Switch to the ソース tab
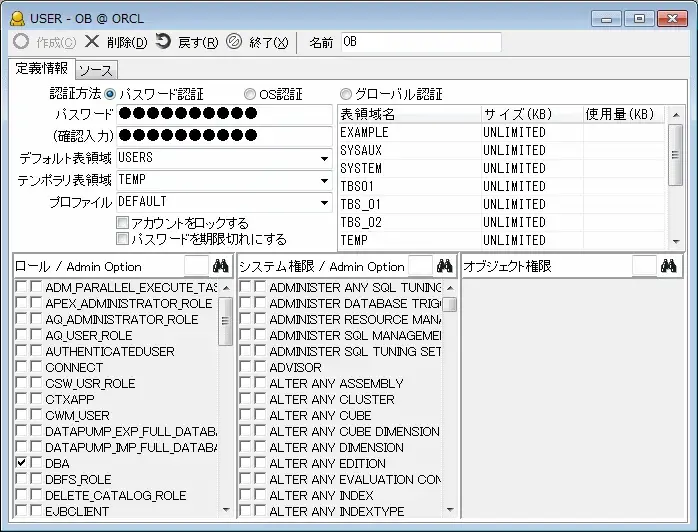Viewport: 698px width, 532px height. [x=95, y=70]
